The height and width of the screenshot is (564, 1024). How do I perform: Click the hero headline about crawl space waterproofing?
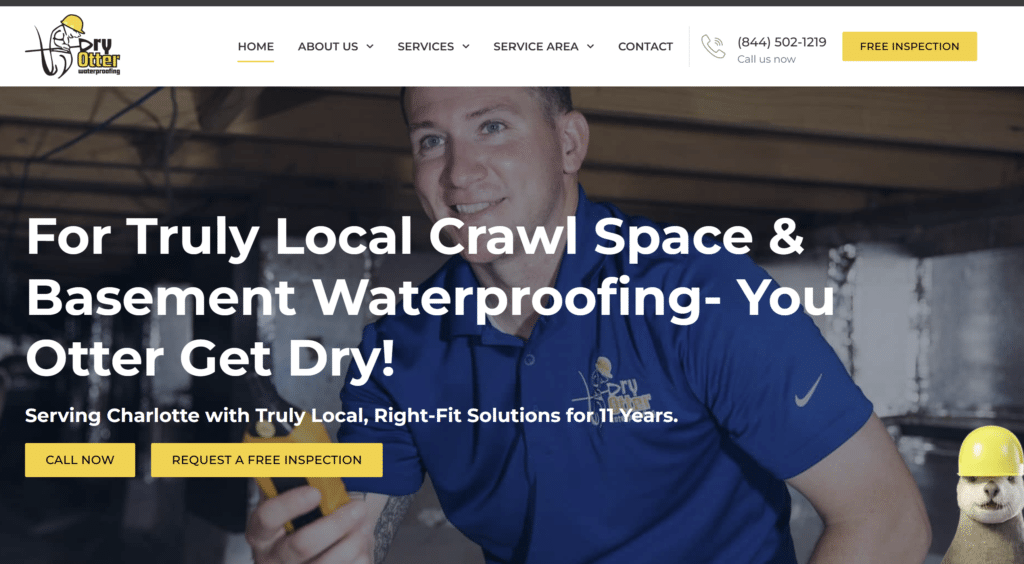tap(430, 297)
